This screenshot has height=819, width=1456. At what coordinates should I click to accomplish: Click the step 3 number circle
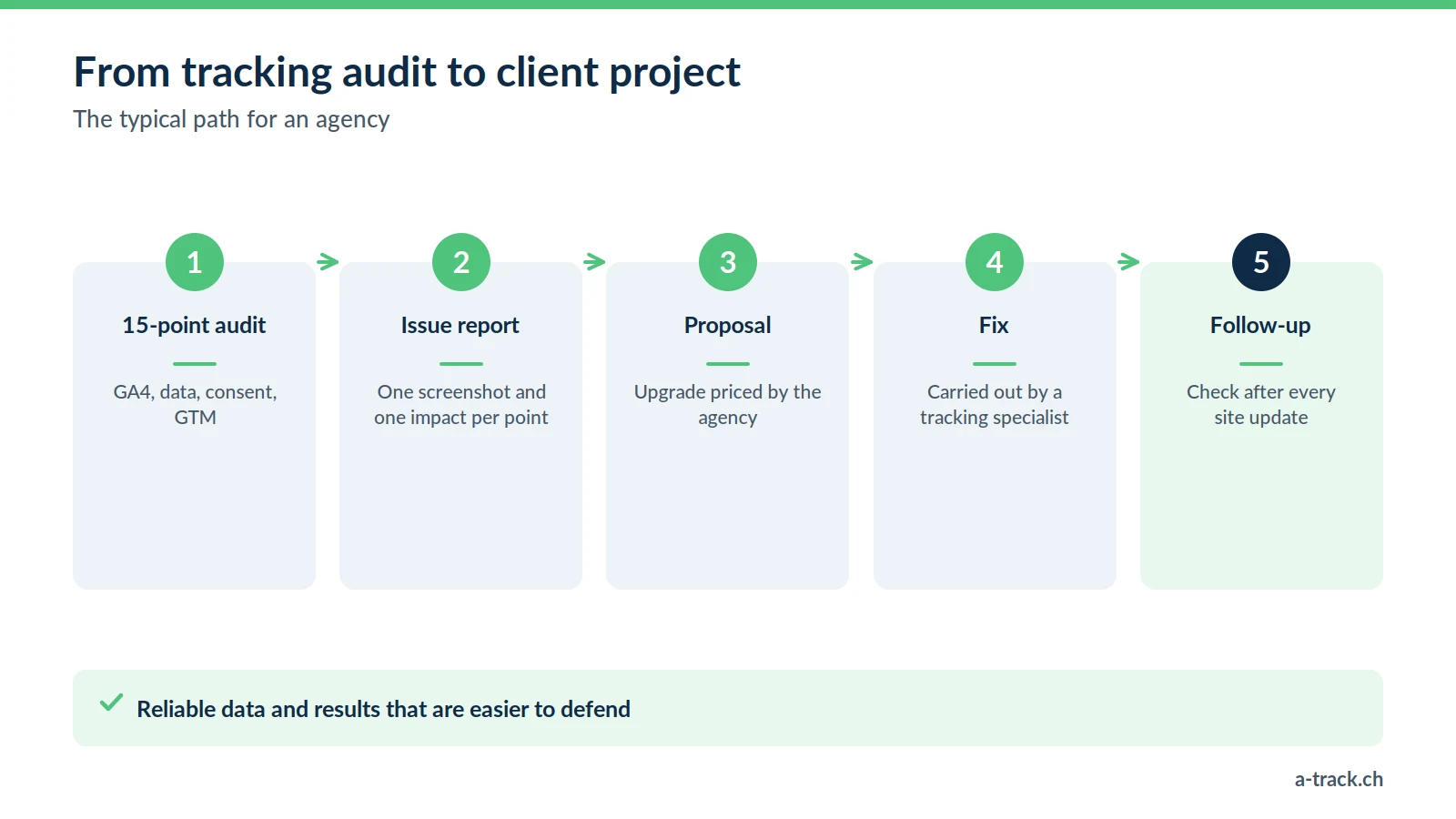tap(728, 262)
